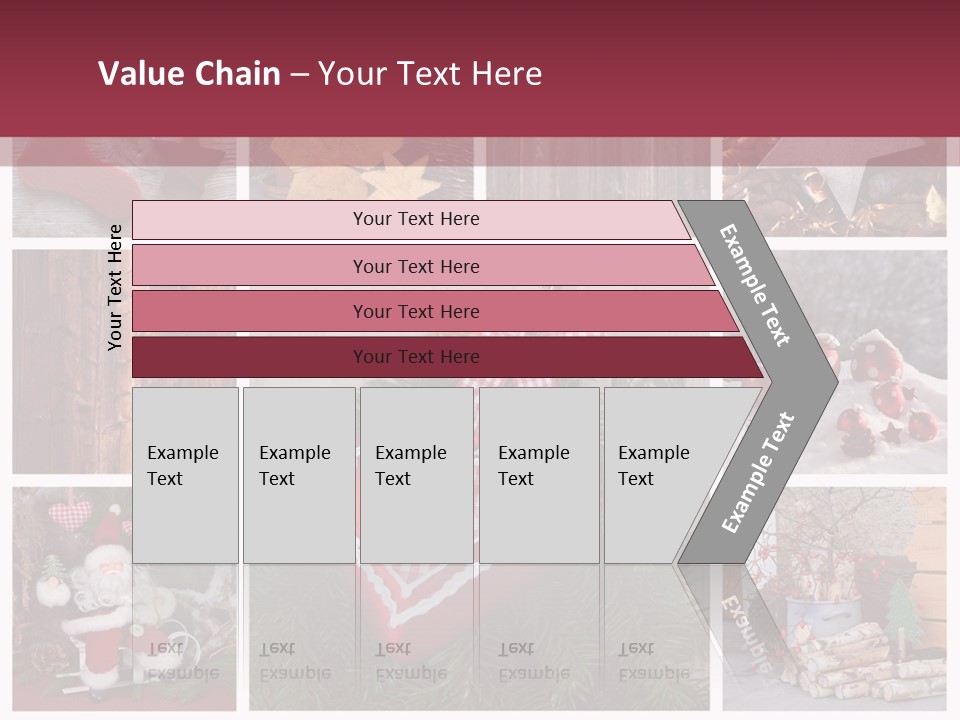Select the fourth gray 'Example Text' box

[x=538, y=475]
